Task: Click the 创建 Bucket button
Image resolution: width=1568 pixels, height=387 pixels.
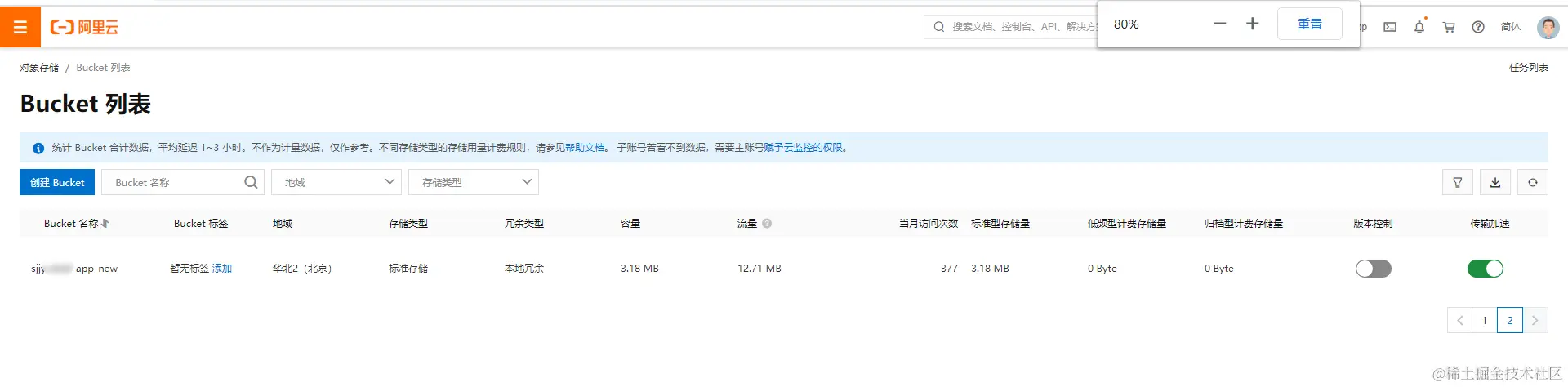Action: click(57, 182)
